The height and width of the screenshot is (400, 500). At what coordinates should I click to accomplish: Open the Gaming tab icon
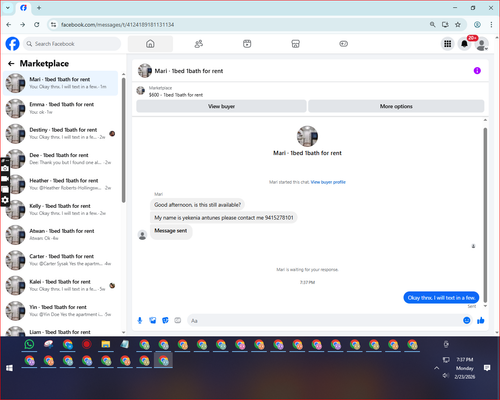pos(344,44)
